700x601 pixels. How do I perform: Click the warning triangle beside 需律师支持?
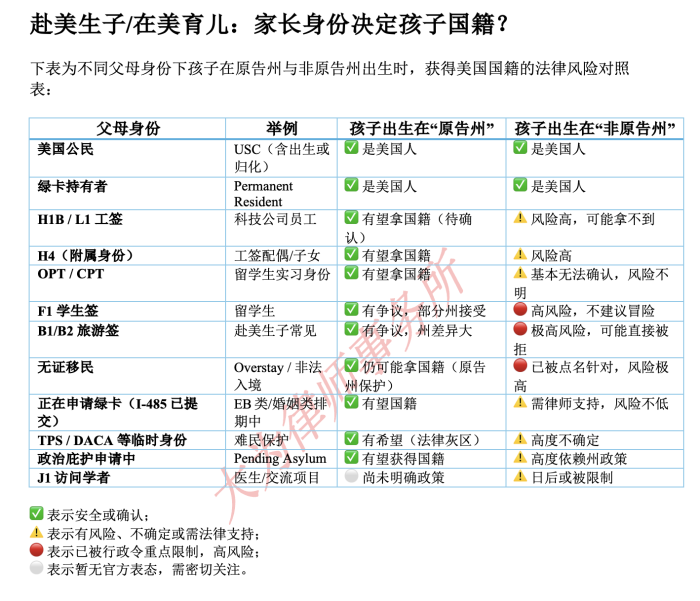click(520, 402)
